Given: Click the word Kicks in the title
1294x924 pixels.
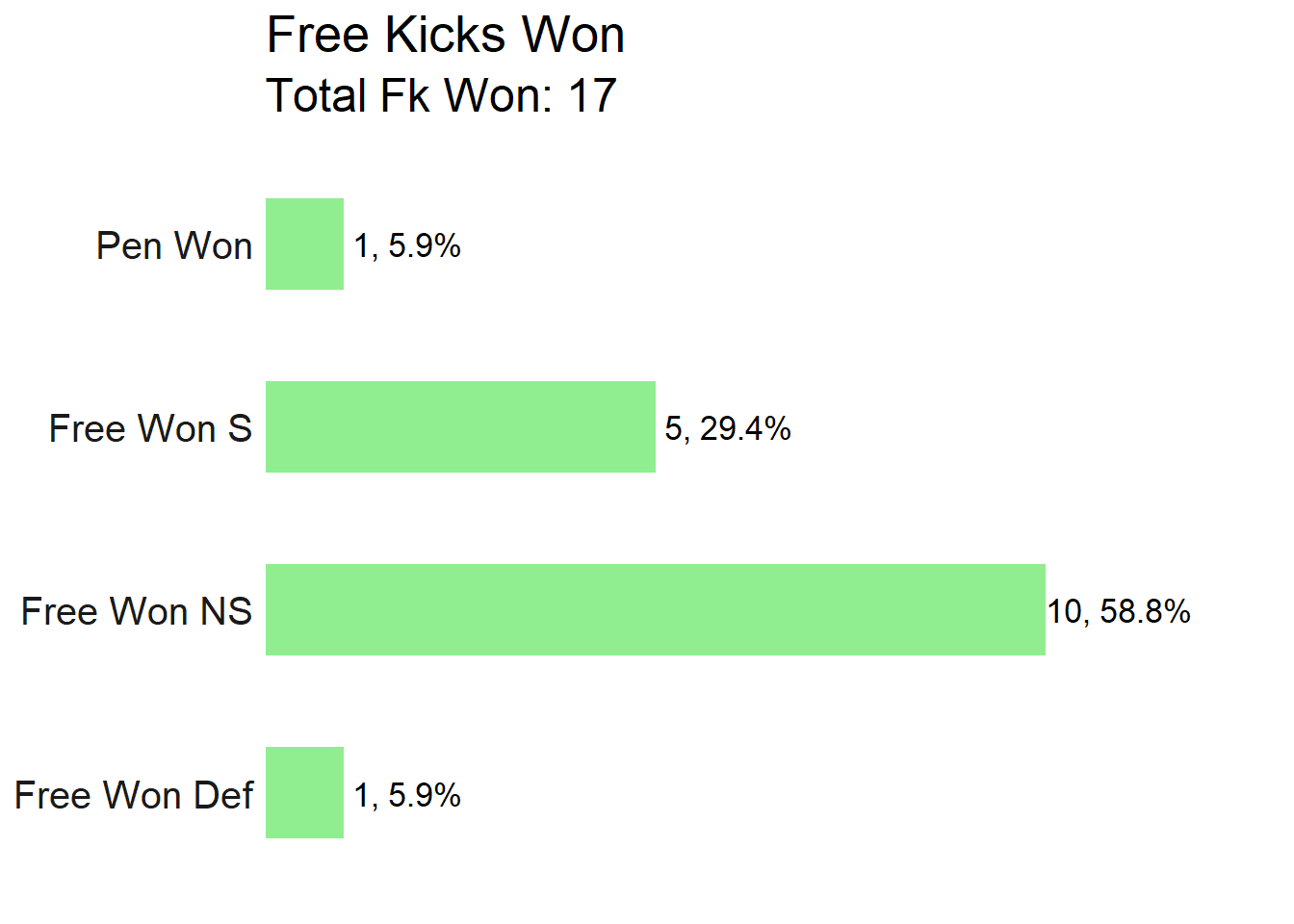Looking at the screenshot, I should point(445,36).
